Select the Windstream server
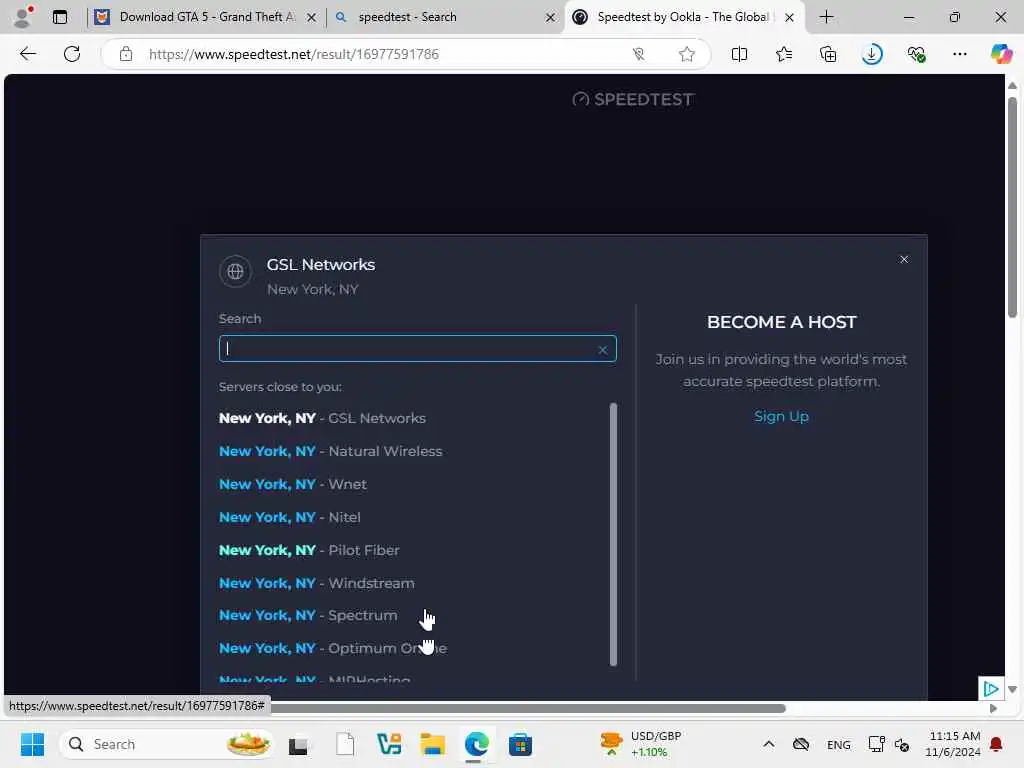 point(317,583)
